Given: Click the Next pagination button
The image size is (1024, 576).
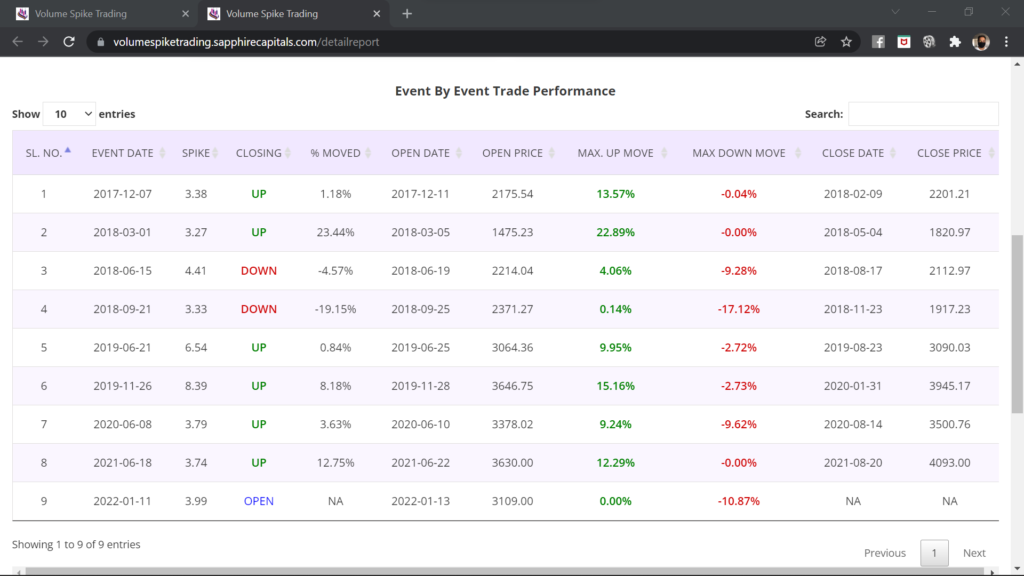Looking at the screenshot, I should [973, 553].
